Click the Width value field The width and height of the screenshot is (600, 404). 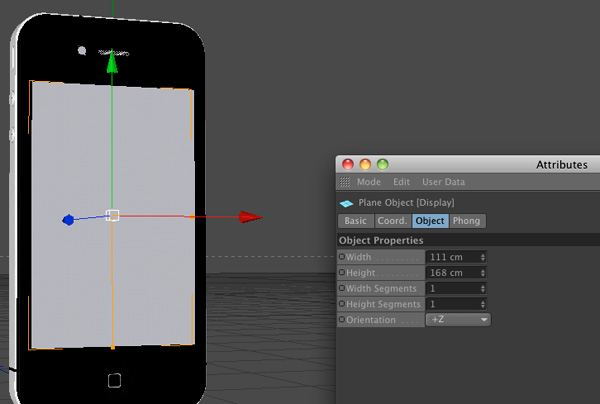click(x=456, y=257)
